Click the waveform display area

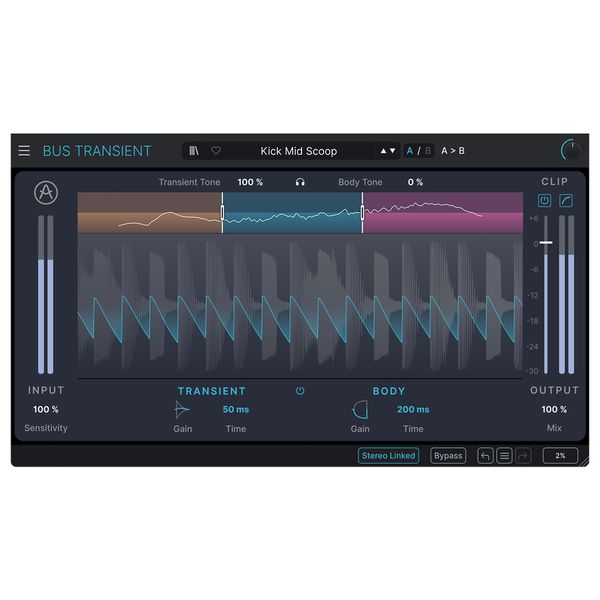click(300, 306)
